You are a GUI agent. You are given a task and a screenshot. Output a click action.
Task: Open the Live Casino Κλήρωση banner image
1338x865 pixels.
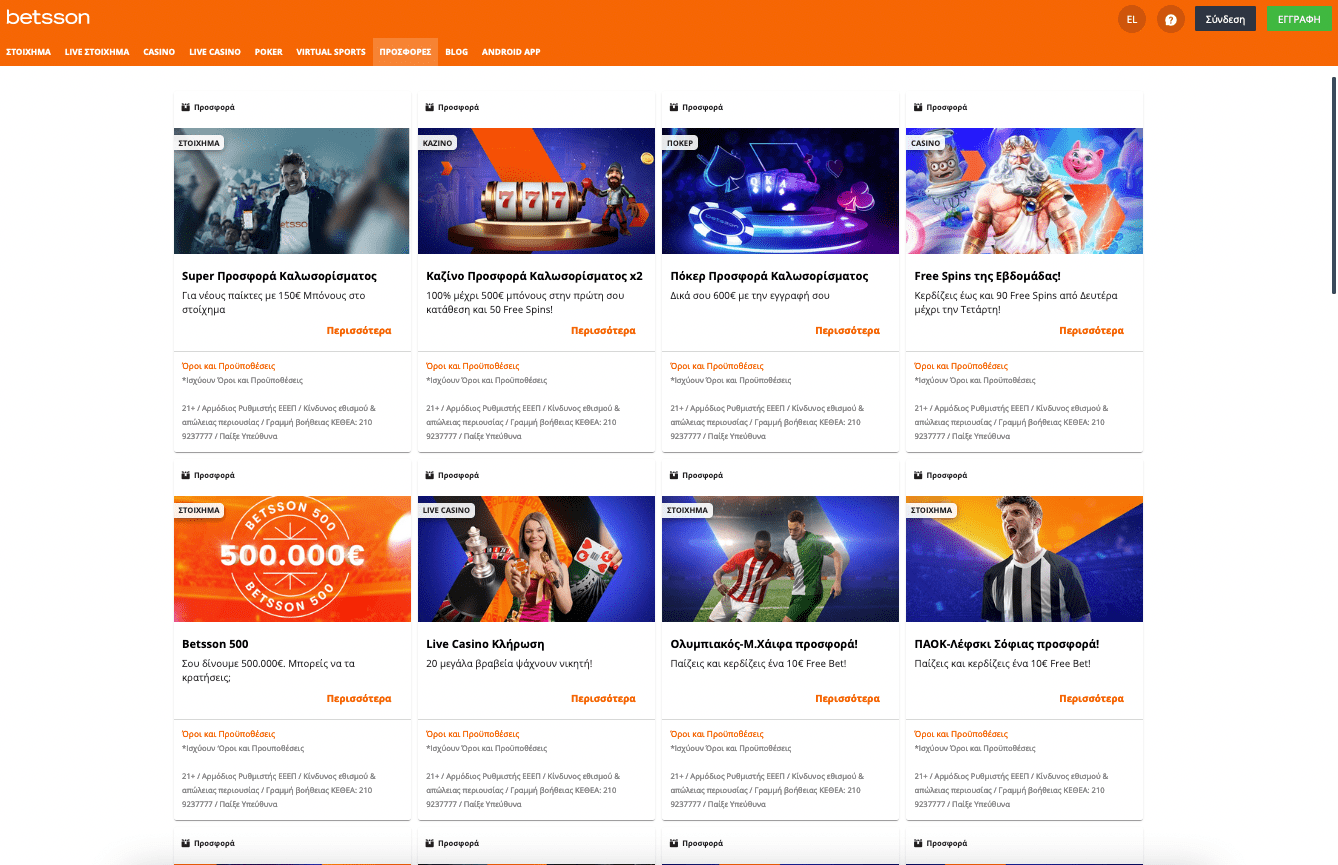click(536, 559)
